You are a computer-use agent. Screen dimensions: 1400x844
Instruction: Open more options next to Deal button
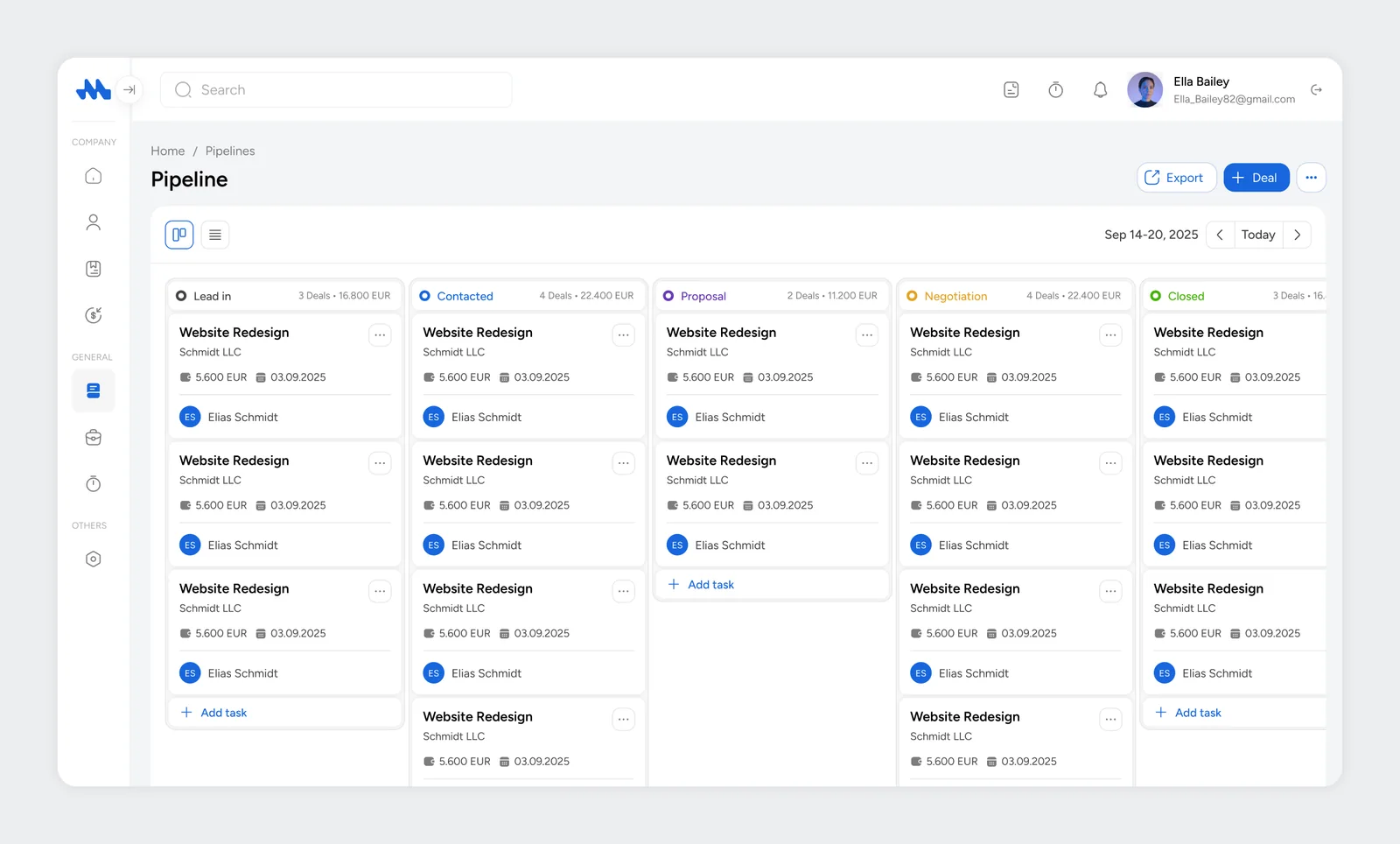1311,178
